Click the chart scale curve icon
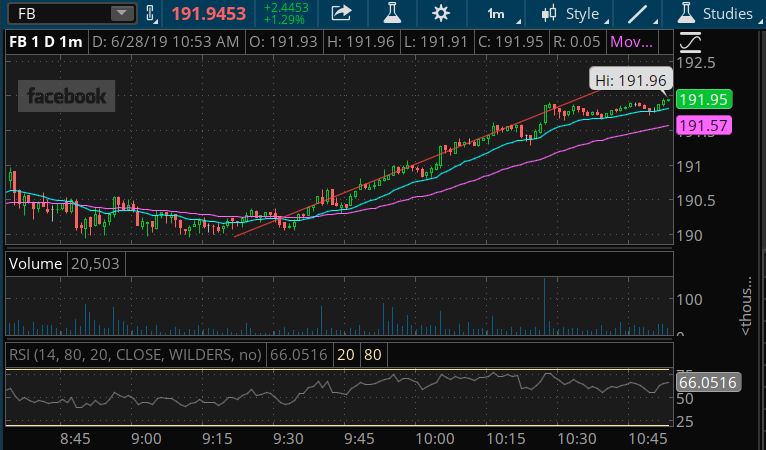This screenshot has height=450, width=766. click(x=690, y=43)
